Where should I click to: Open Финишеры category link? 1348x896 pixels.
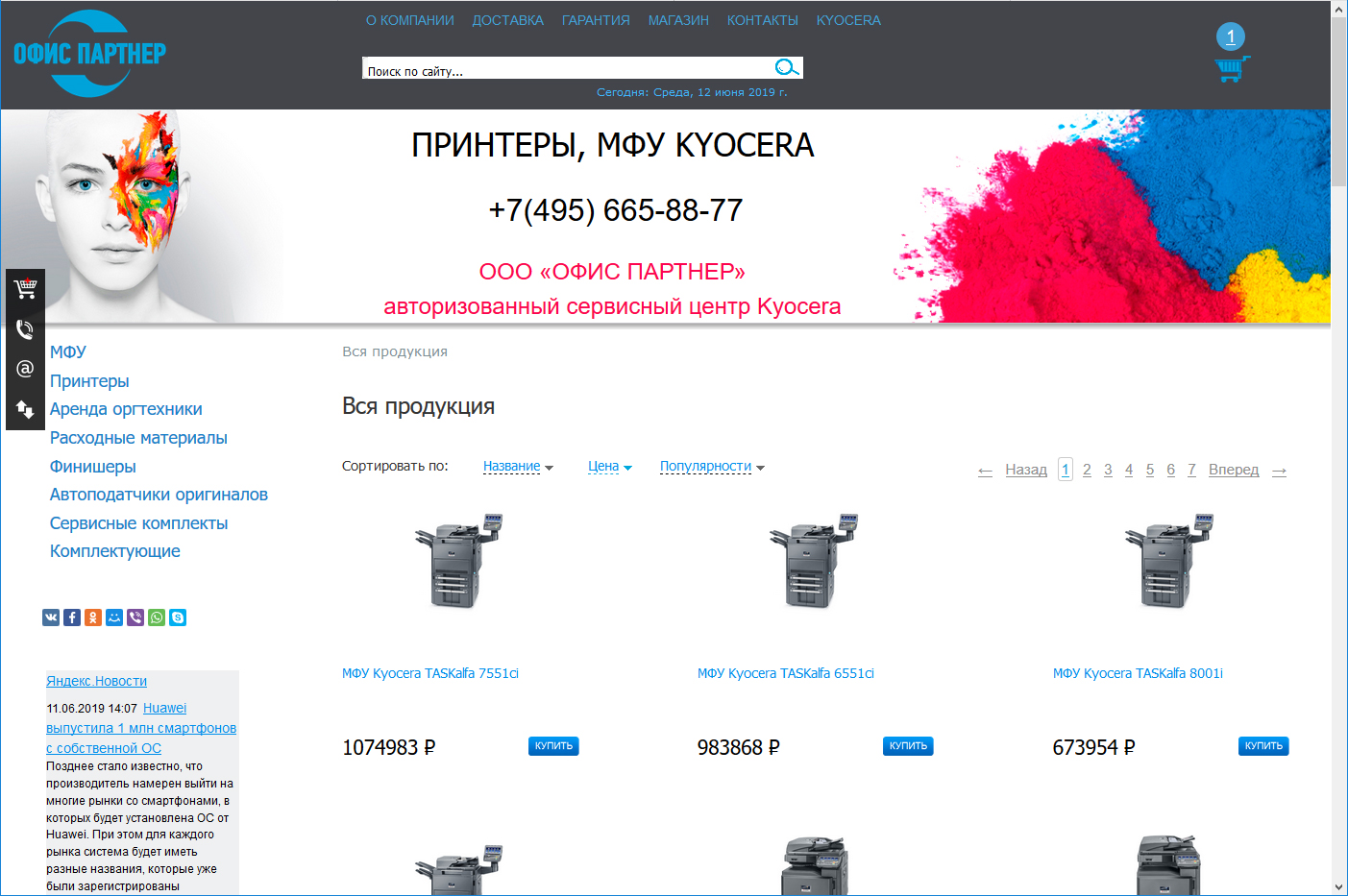tap(93, 467)
